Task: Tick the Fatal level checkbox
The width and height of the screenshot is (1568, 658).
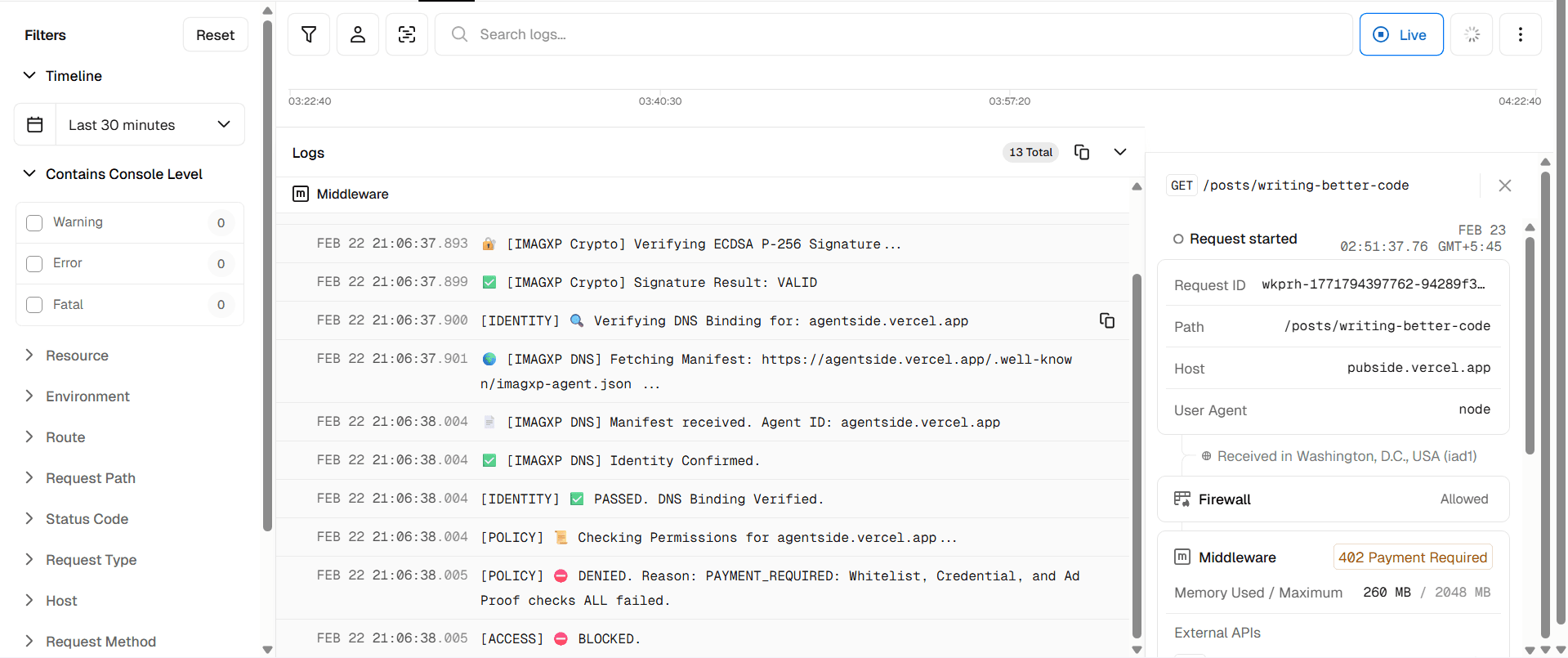Action: pos(34,305)
